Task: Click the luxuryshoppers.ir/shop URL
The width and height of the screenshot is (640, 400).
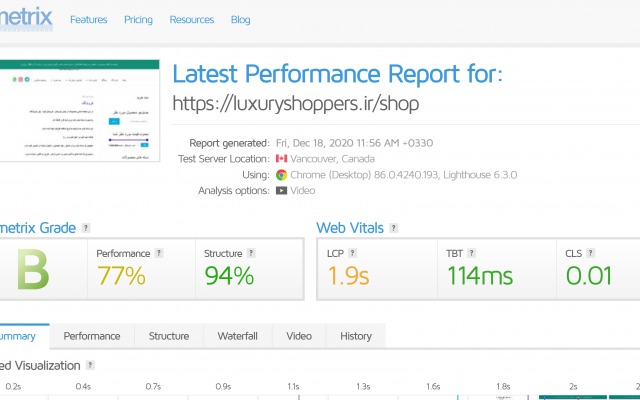Action: tap(296, 103)
